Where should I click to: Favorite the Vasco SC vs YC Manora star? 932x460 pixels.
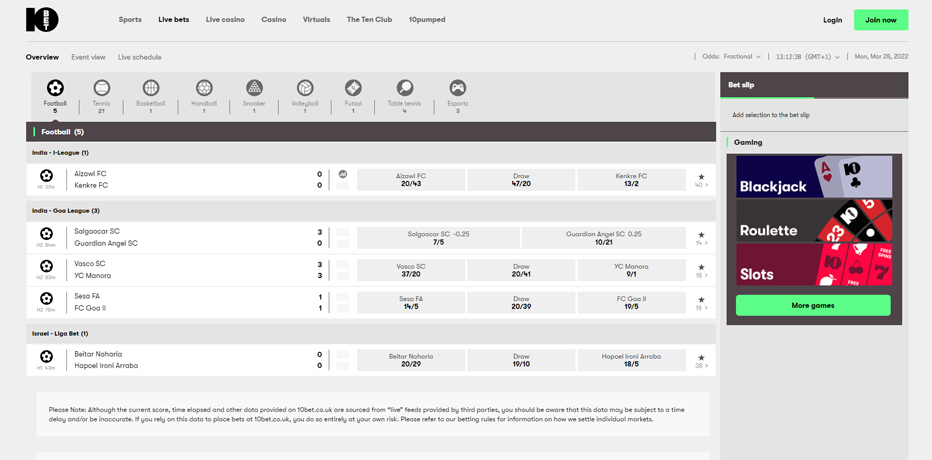coord(701,267)
